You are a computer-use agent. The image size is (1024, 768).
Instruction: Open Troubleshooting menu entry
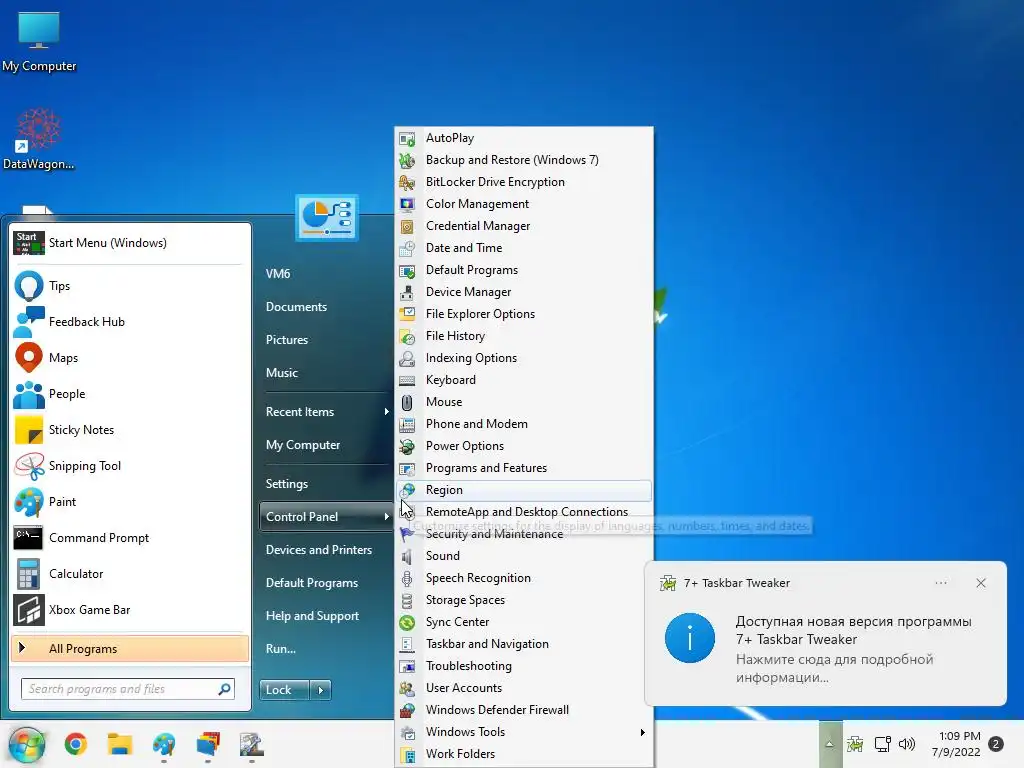point(524,666)
